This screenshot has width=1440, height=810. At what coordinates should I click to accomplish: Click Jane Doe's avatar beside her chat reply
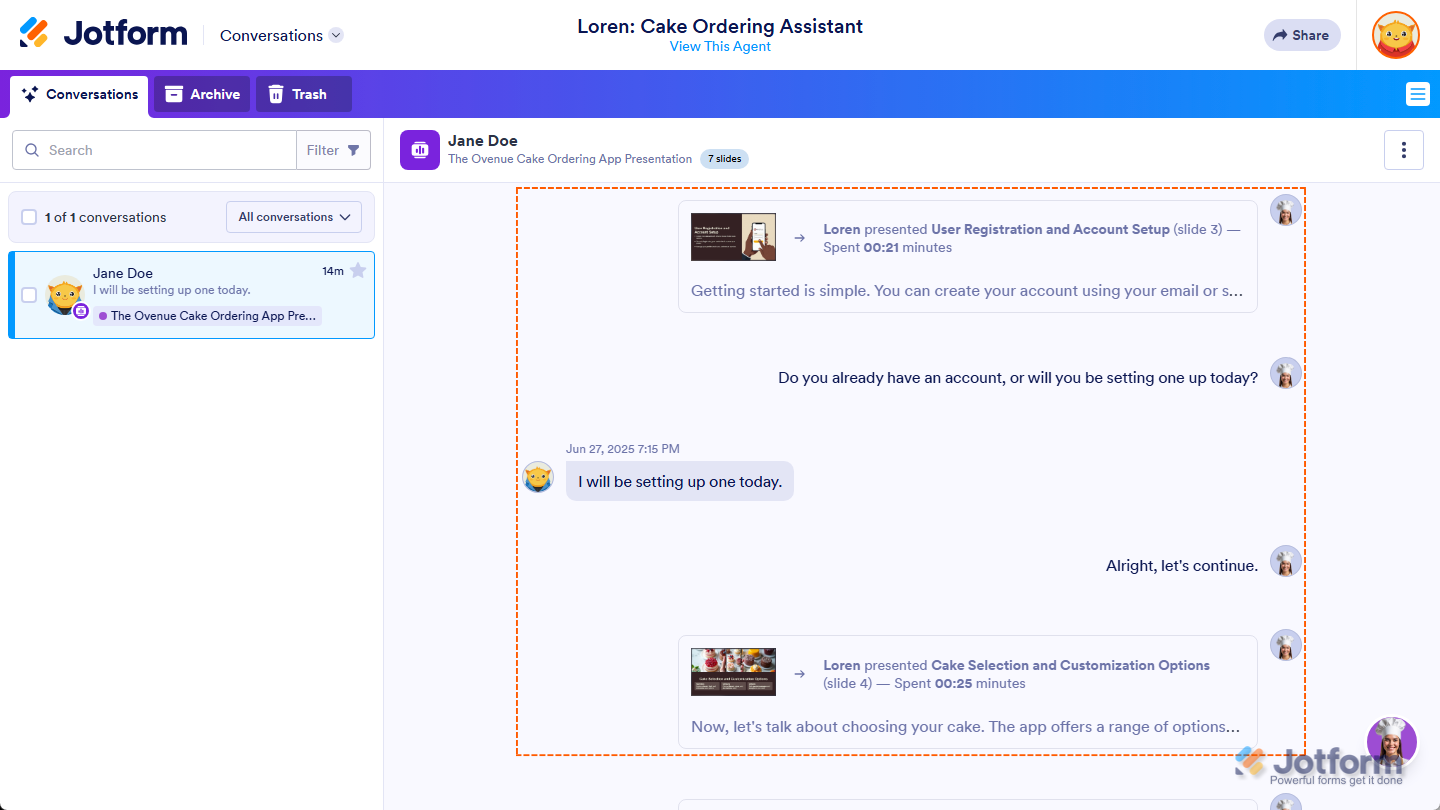[538, 477]
